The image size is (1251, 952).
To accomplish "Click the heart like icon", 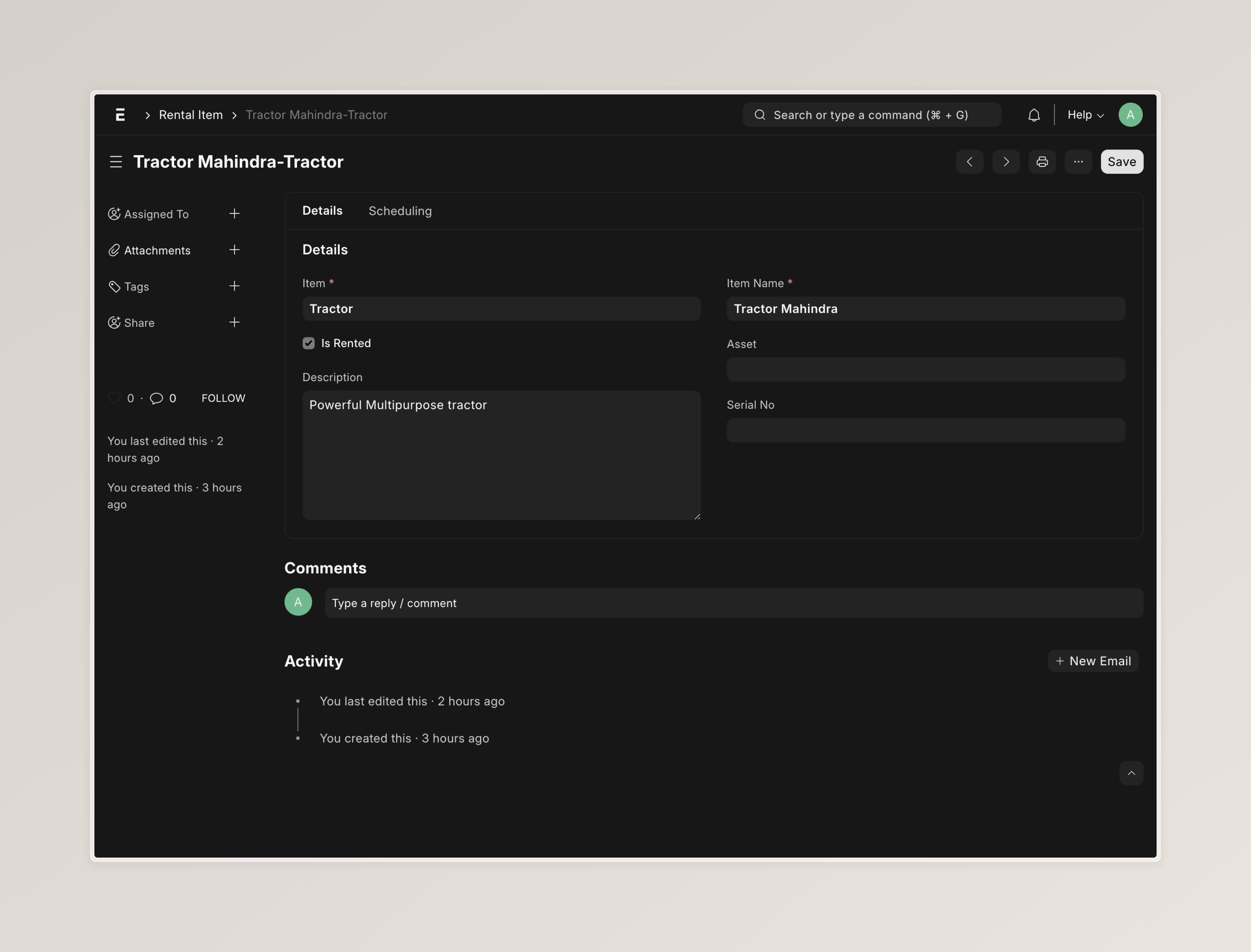I will click(114, 398).
